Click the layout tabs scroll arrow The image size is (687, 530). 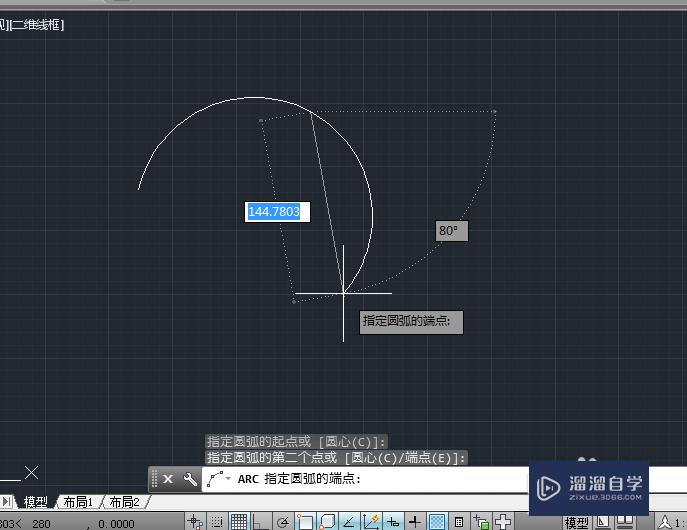point(7,502)
